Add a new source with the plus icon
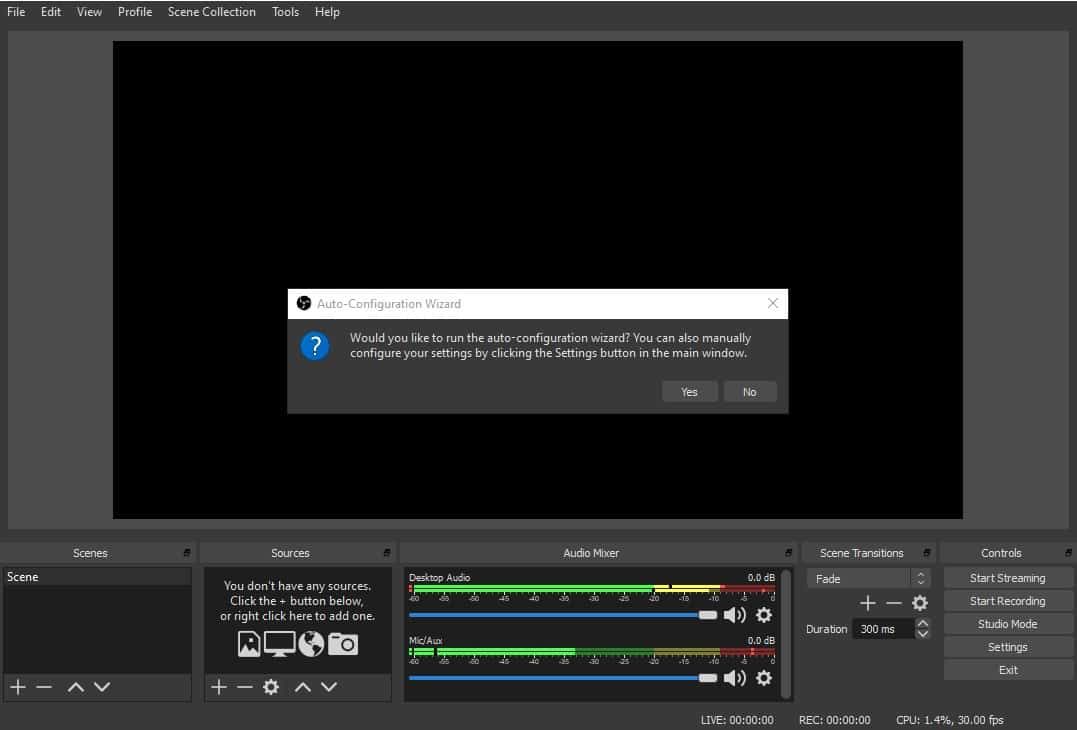Screen dimensions: 1077x730 (218, 687)
